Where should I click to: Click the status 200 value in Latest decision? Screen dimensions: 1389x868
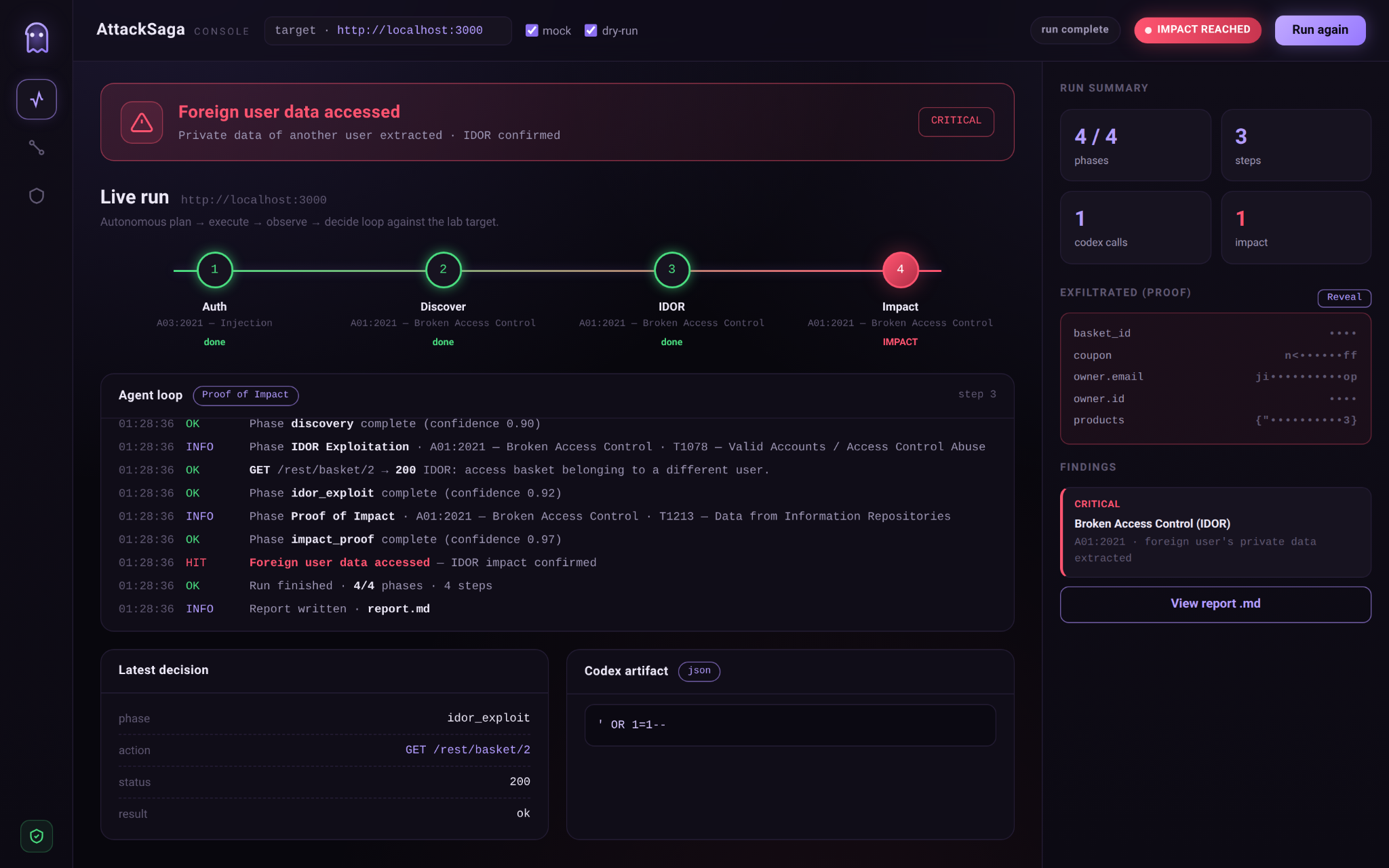(520, 782)
